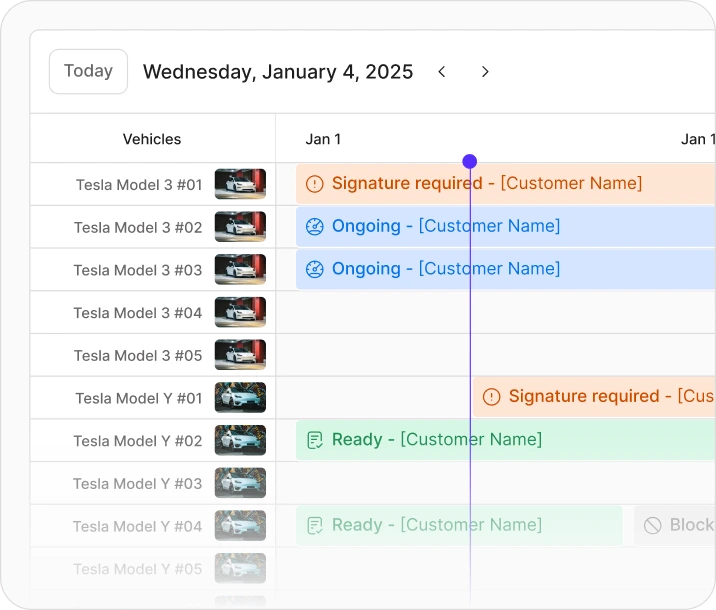
Task: Click Tesla Model Y #05 car thumbnail
Action: pyautogui.click(x=240, y=568)
